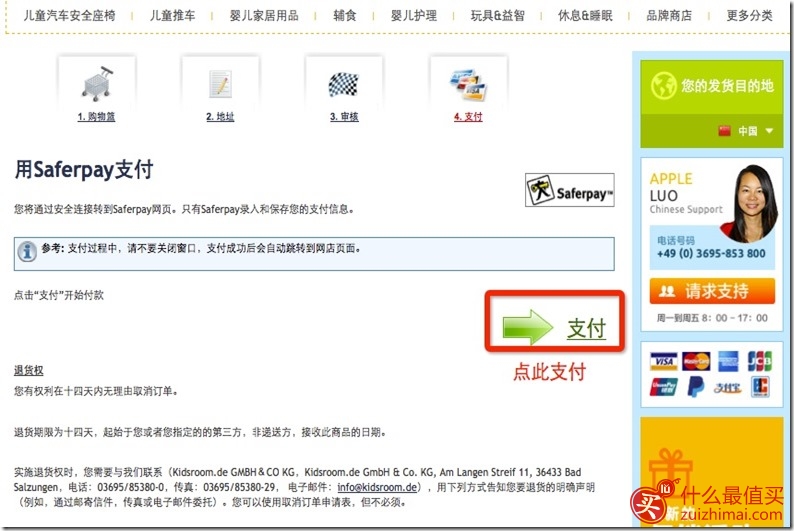The width and height of the screenshot is (794, 531).
Task: Go to step 1. 购物篮
Action: tap(96, 116)
